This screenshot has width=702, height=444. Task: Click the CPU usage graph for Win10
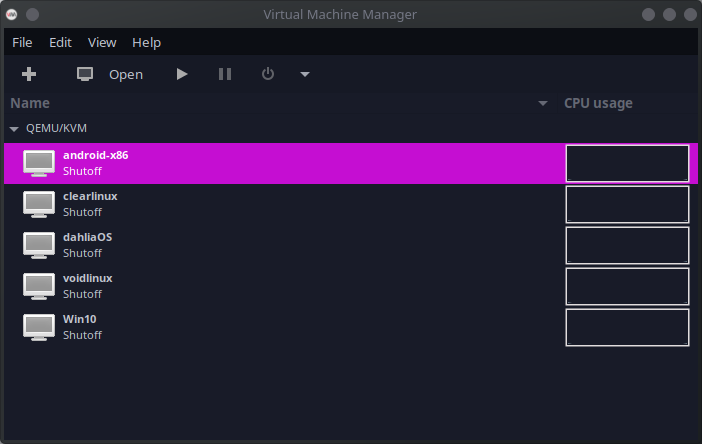coord(627,327)
